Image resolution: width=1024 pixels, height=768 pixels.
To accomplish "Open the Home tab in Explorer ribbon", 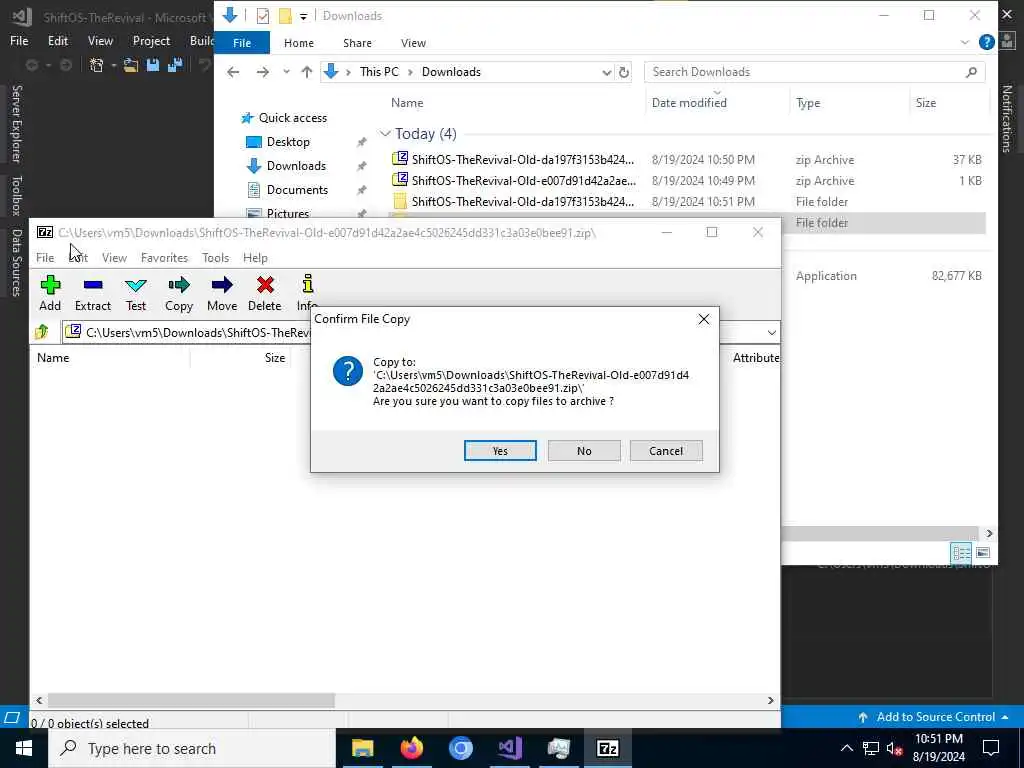I will (x=298, y=42).
